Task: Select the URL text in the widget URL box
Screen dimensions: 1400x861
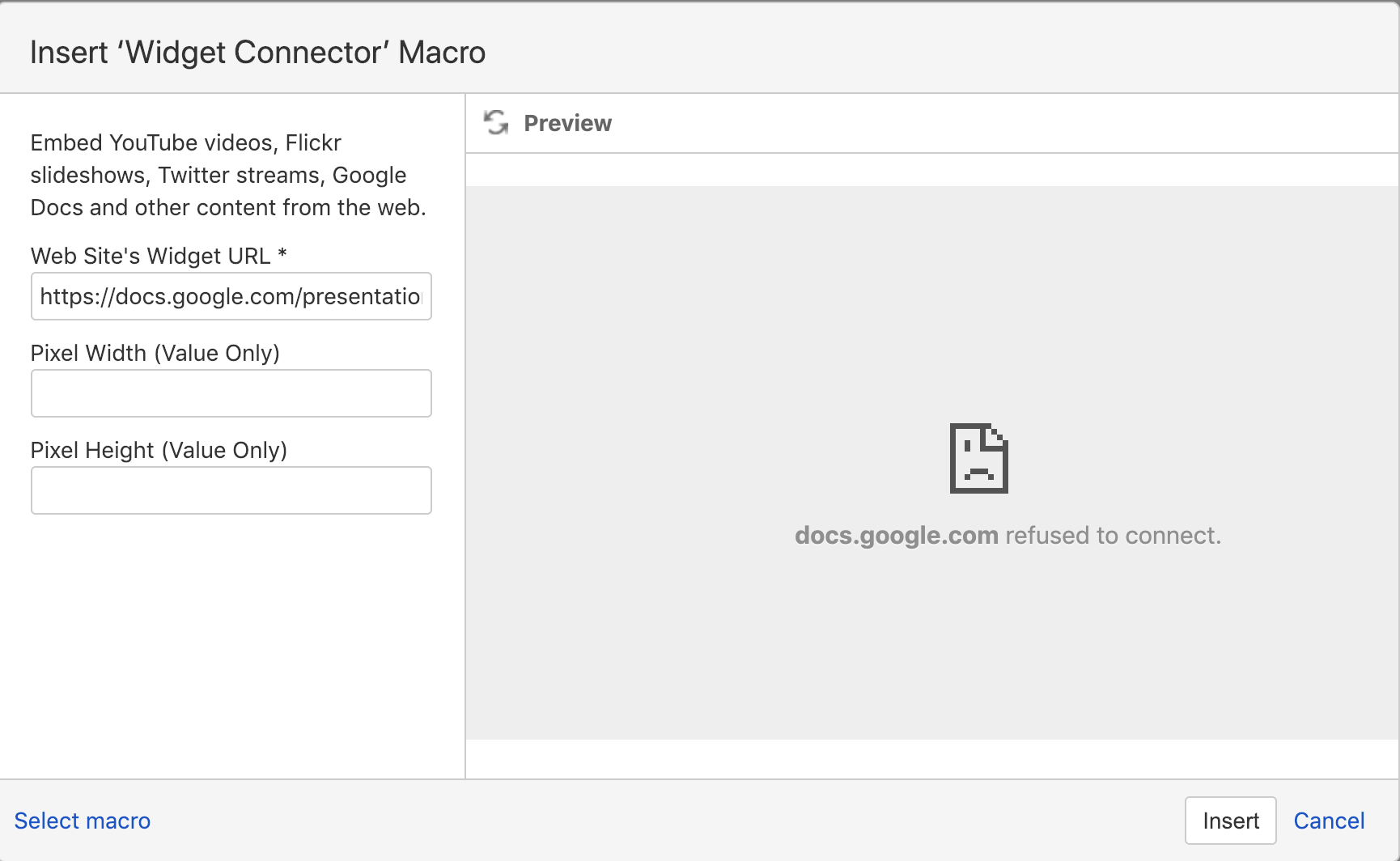Action: coord(231,296)
